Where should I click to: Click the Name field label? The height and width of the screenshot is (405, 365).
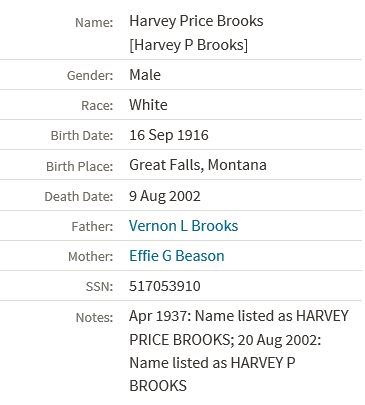pyautogui.click(x=94, y=23)
